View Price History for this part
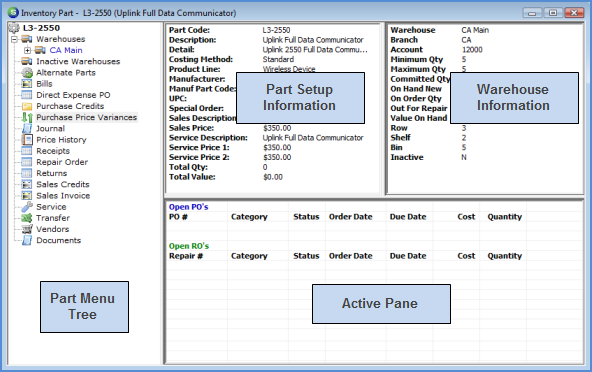Screen dimensions: 592x372 pos(61,140)
